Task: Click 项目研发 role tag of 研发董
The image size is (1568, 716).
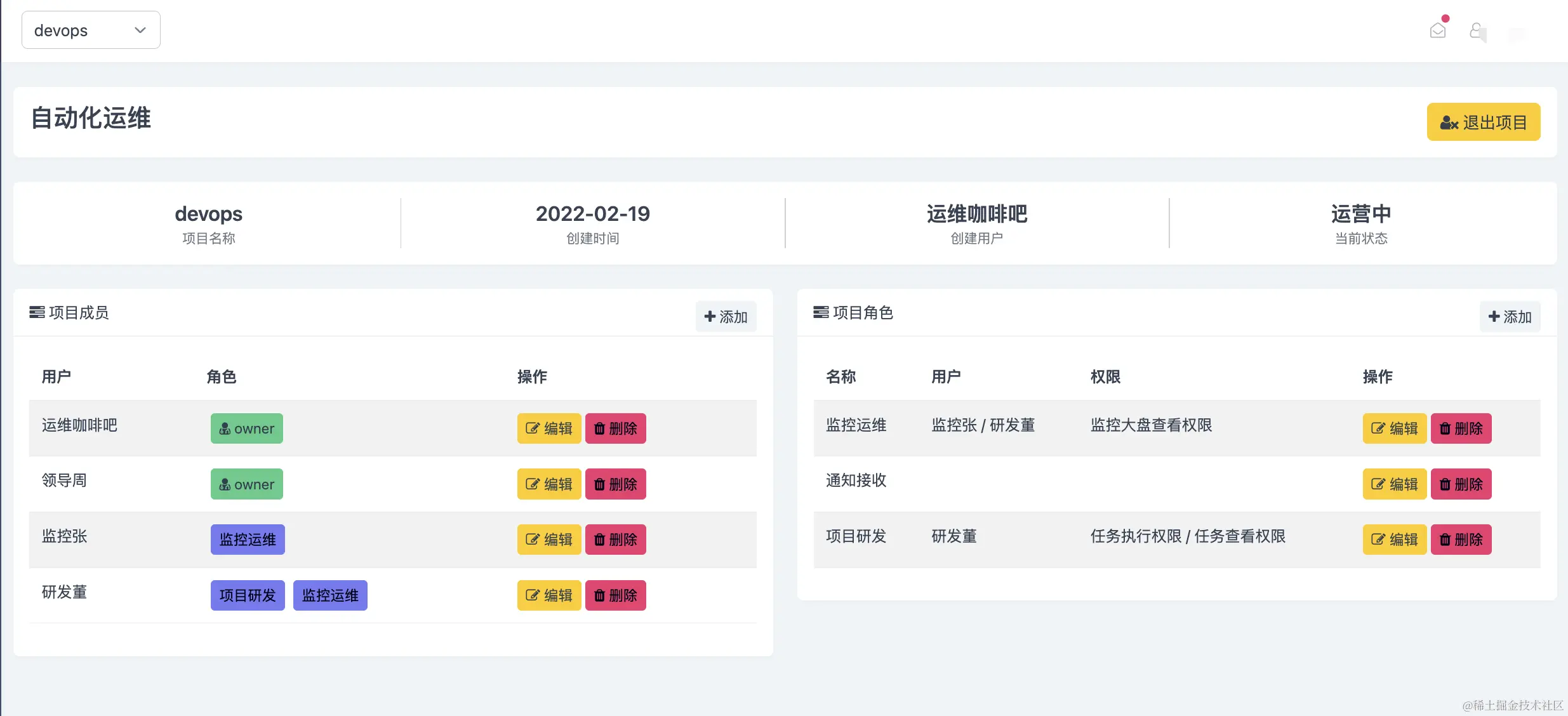Action: pos(248,595)
